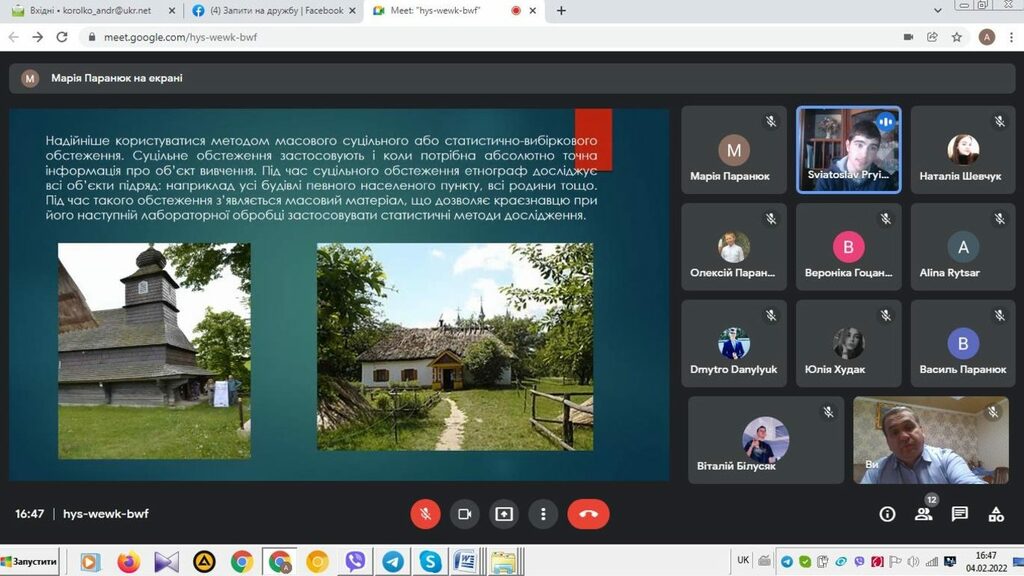Open the meeting details info icon
Screen dimensions: 1024x576
pyautogui.click(x=887, y=514)
